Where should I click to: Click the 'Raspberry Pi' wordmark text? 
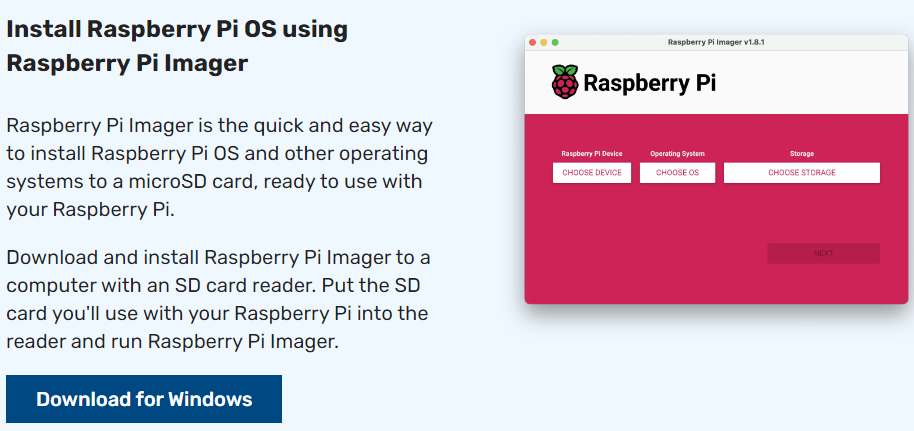click(649, 83)
